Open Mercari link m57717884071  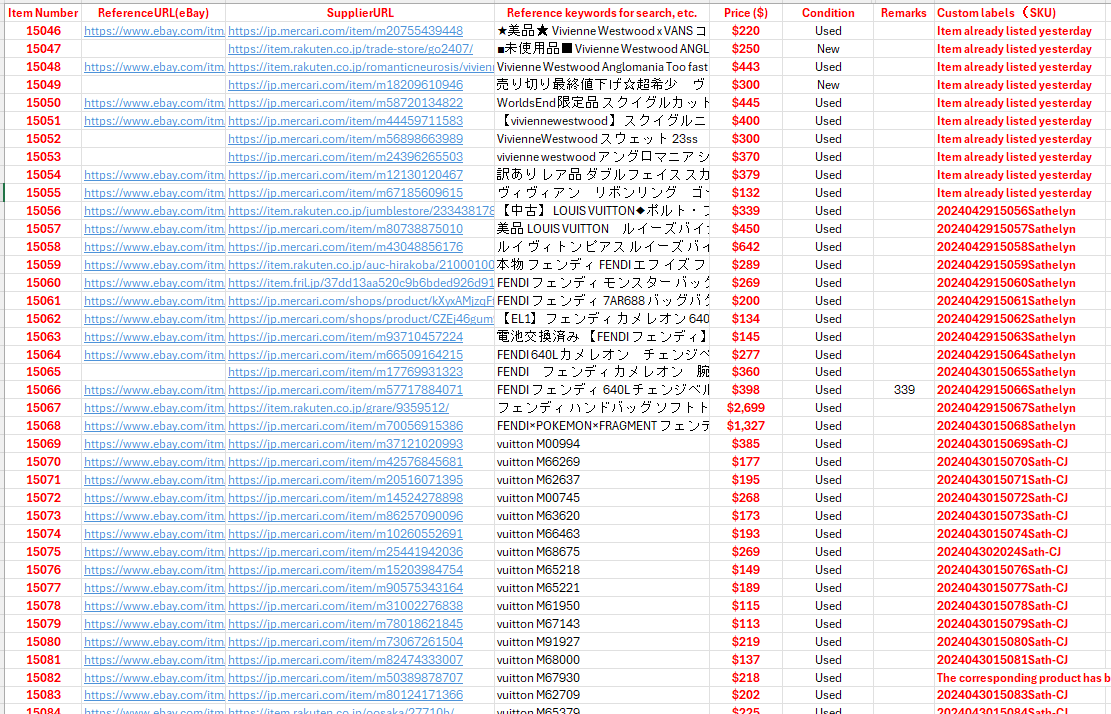[345, 390]
